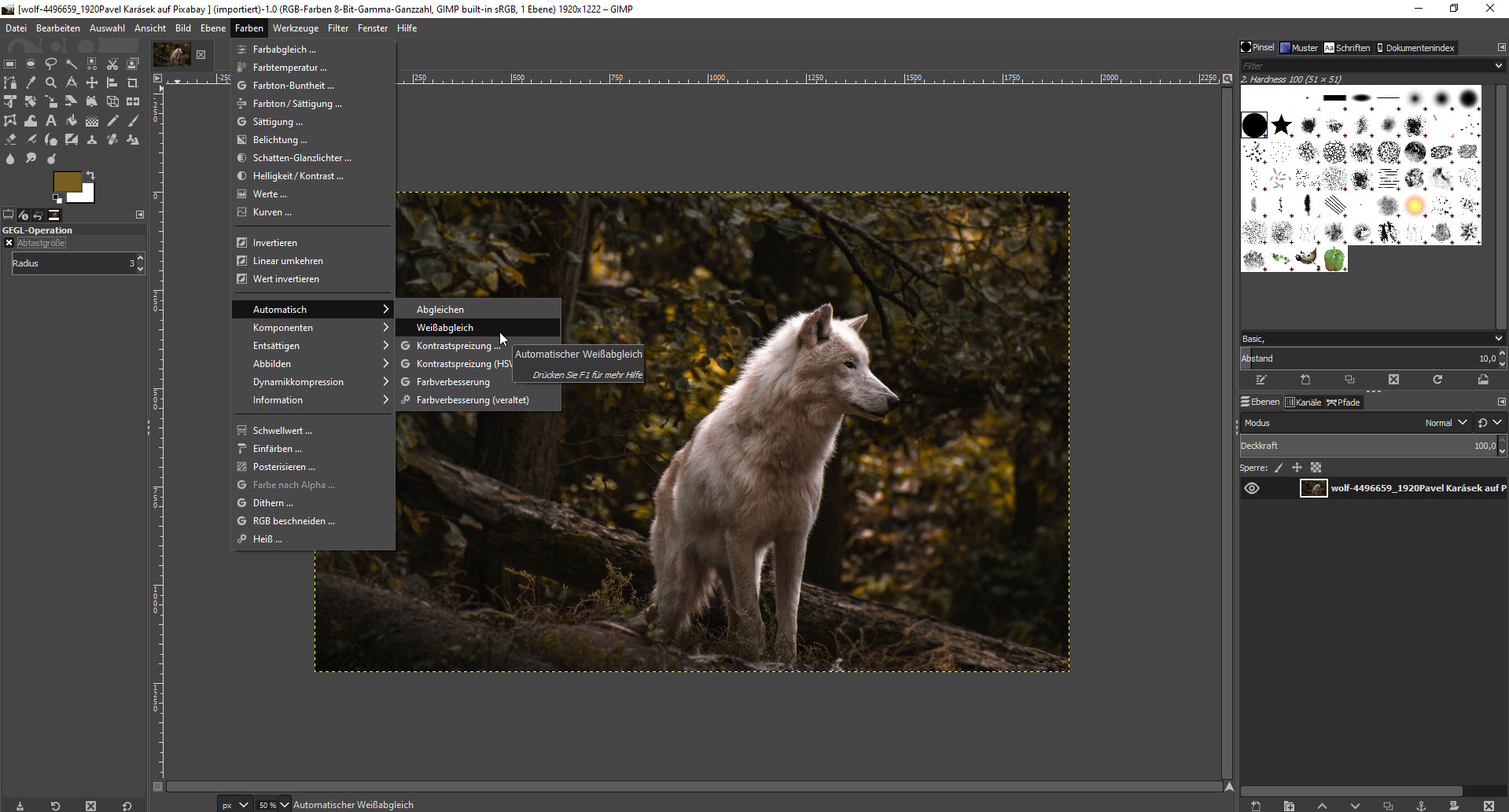Choose Kurven ... from Farben menu

pyautogui.click(x=313, y=212)
